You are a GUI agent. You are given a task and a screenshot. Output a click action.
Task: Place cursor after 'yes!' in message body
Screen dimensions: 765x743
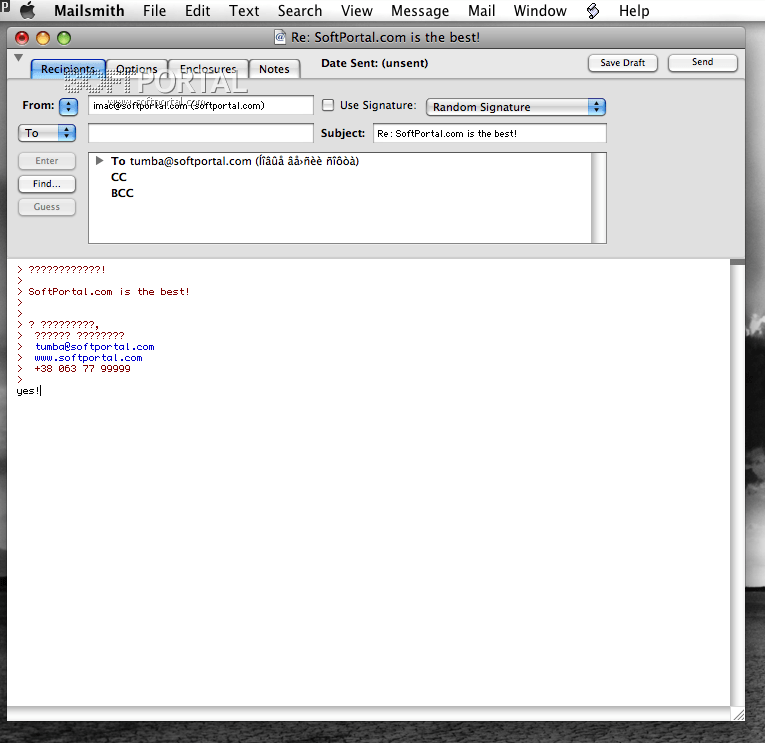[41, 391]
